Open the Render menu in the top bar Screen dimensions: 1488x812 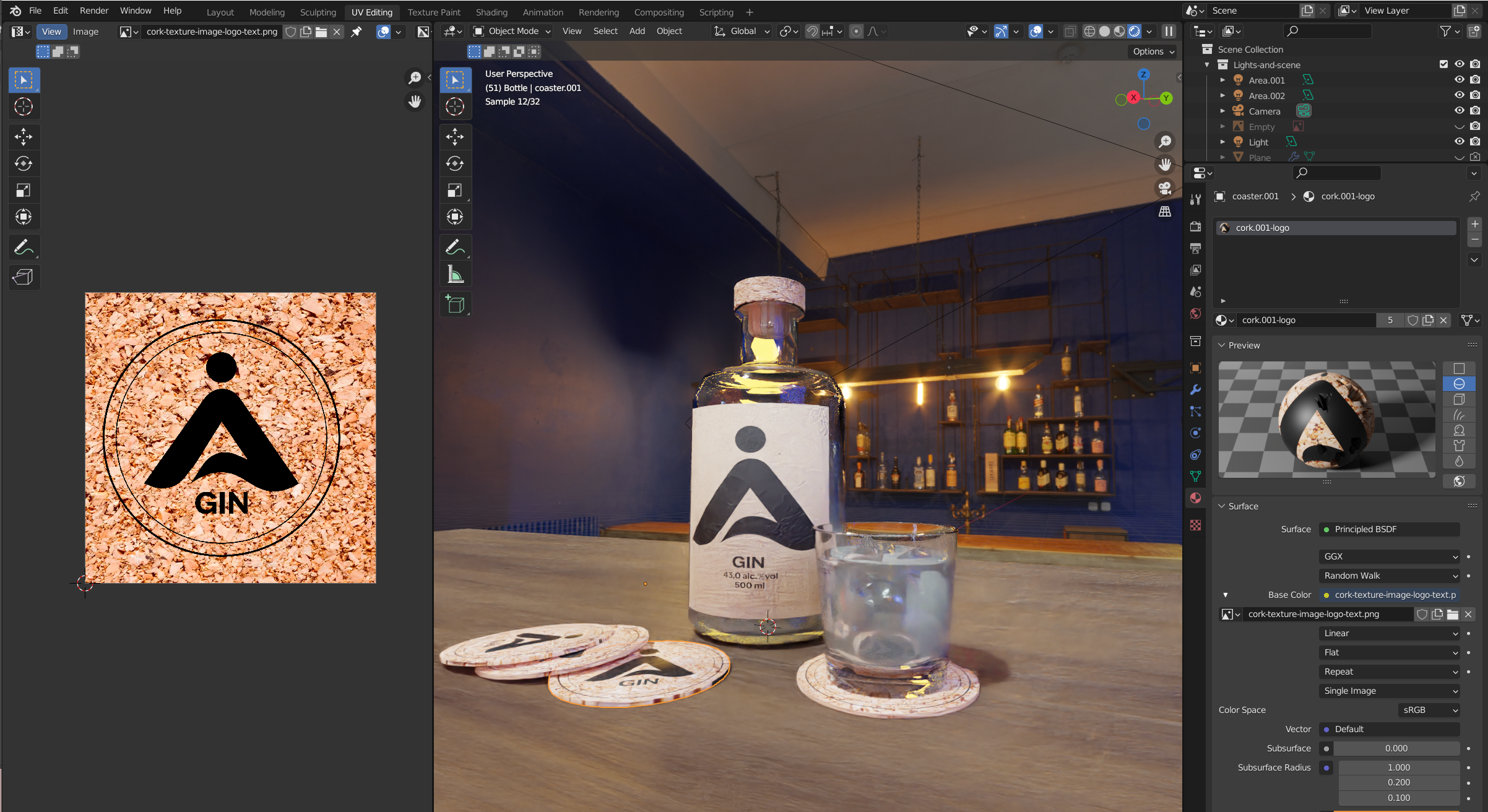(93, 11)
